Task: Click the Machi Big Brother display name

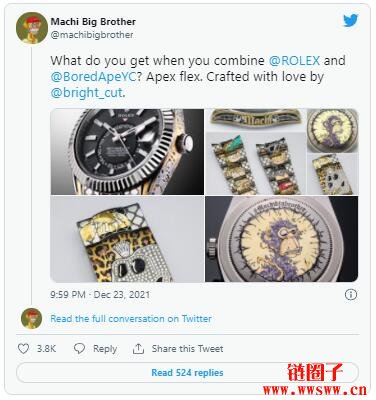Action: click(x=93, y=22)
